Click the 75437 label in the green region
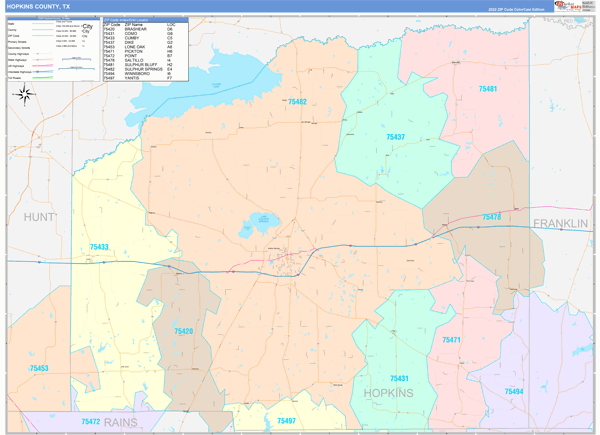This screenshot has width=600, height=435. 395,137
